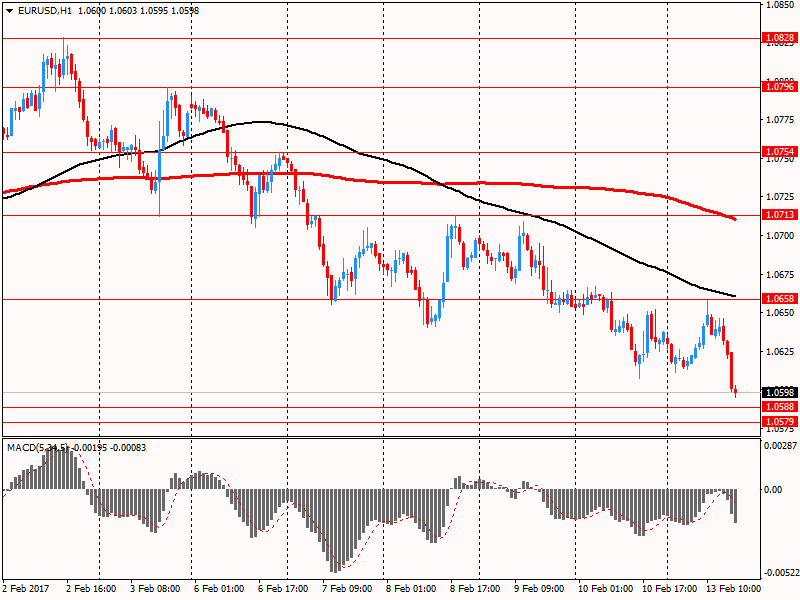Click the 1.0754 red price level label
800x600 pixels.
[780, 152]
